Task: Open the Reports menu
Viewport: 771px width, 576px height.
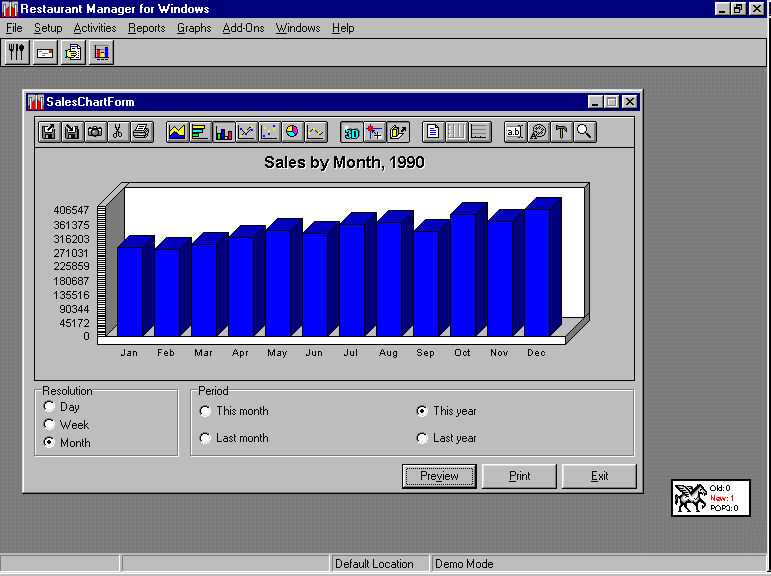Action: click(x=146, y=28)
